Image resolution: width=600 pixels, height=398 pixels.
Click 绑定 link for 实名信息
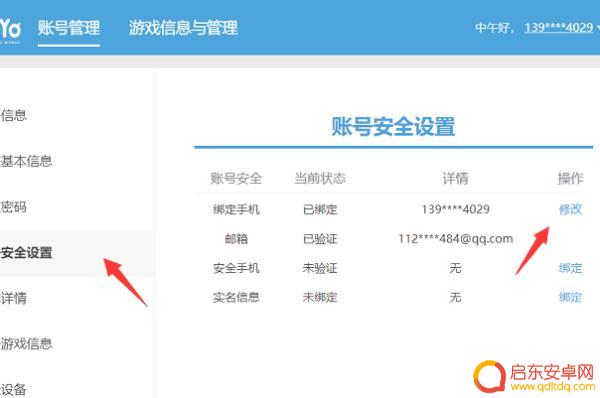tap(570, 297)
